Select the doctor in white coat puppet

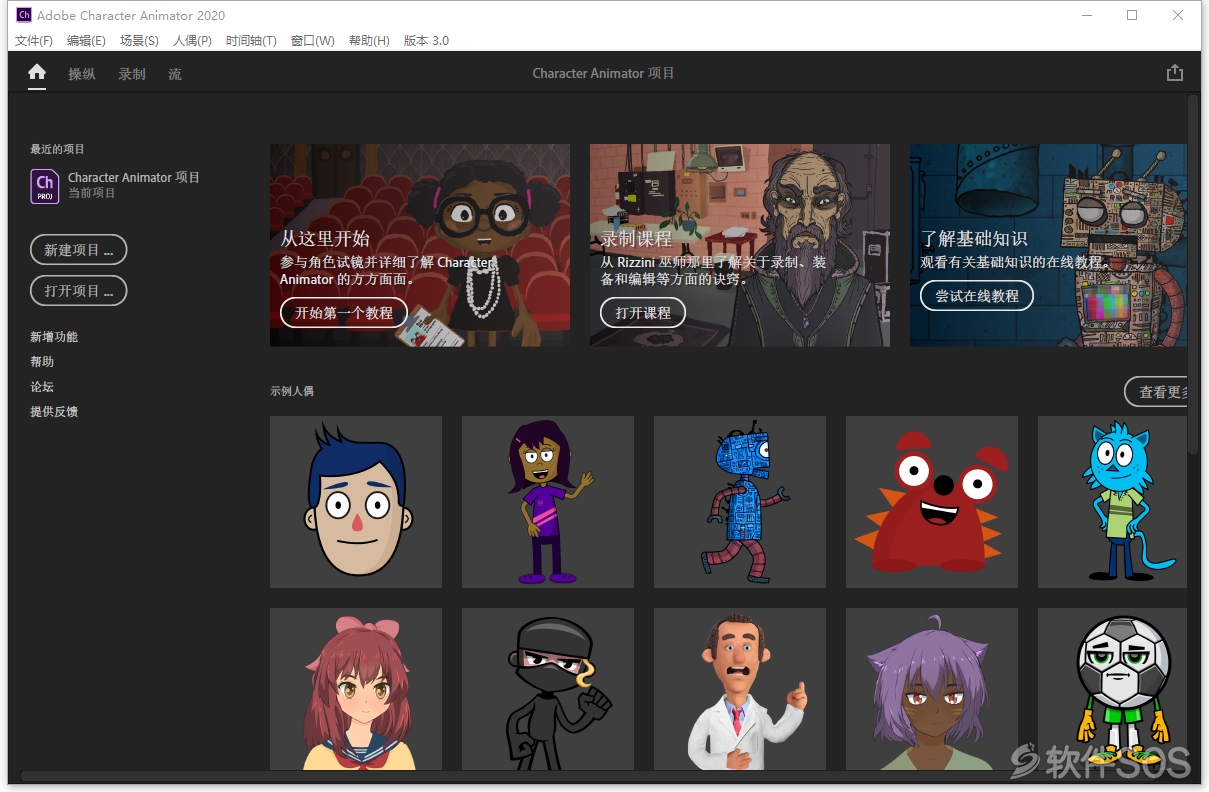(x=740, y=689)
